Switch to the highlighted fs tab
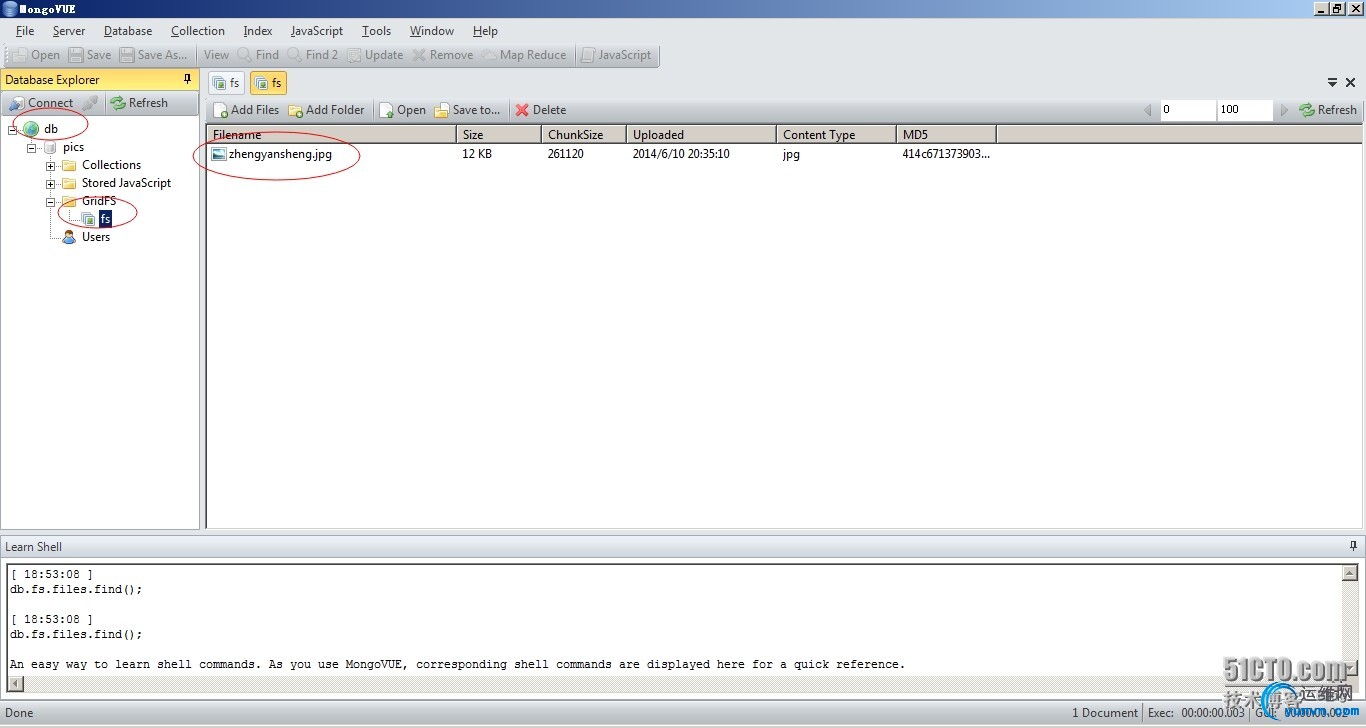 [268, 83]
